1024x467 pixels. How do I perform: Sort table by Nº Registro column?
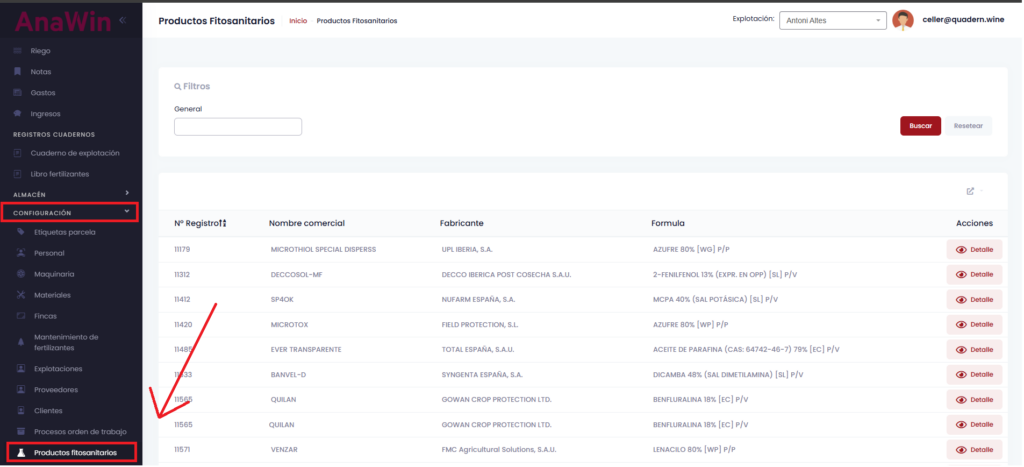(200, 223)
